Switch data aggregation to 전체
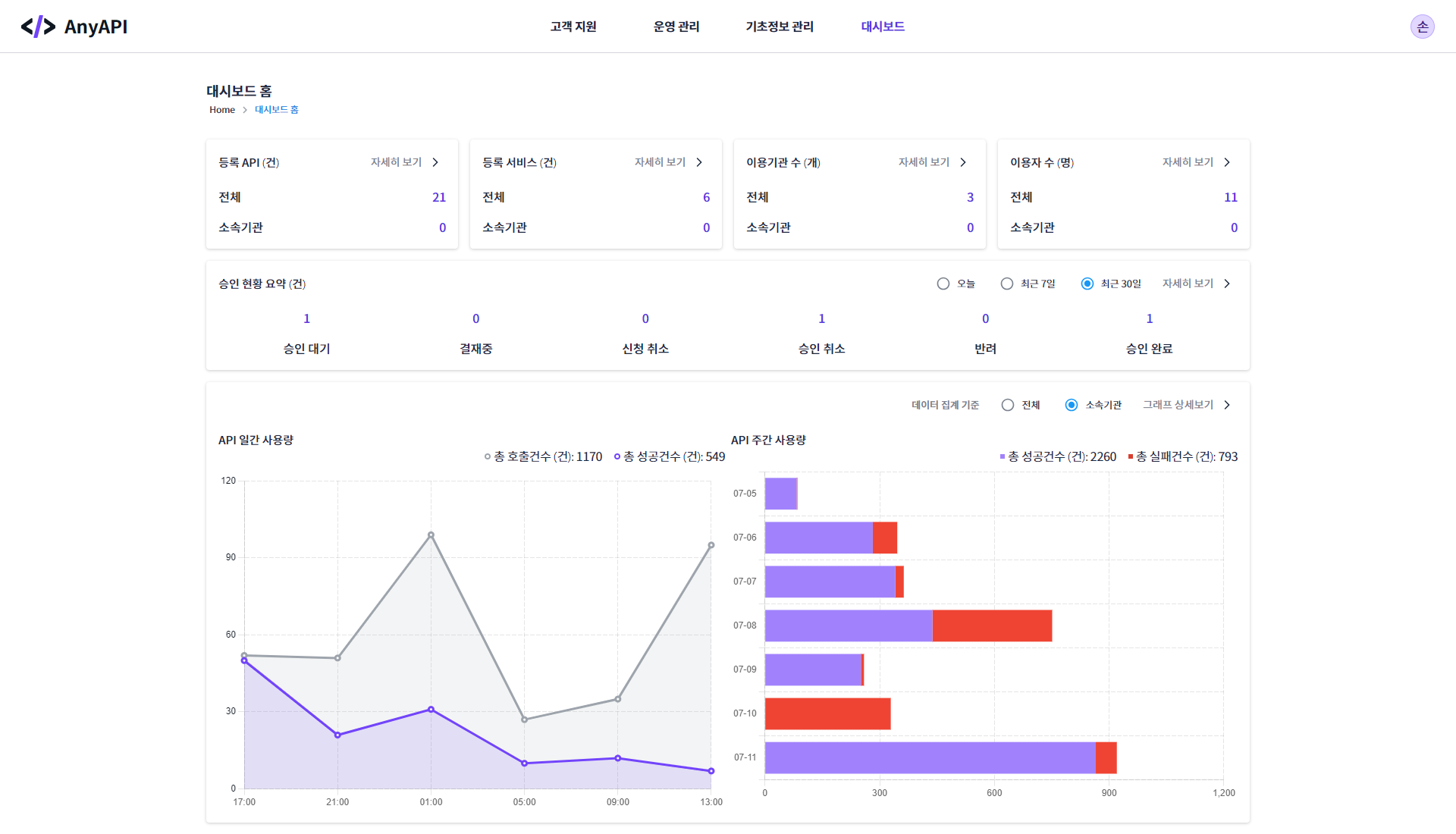This screenshot has width=1456, height=834. point(1008,404)
